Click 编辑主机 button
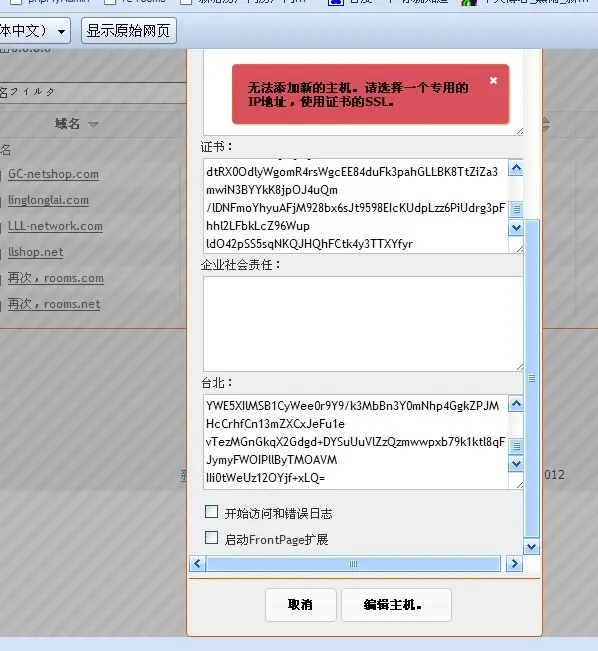598x651 pixels. click(x=396, y=605)
